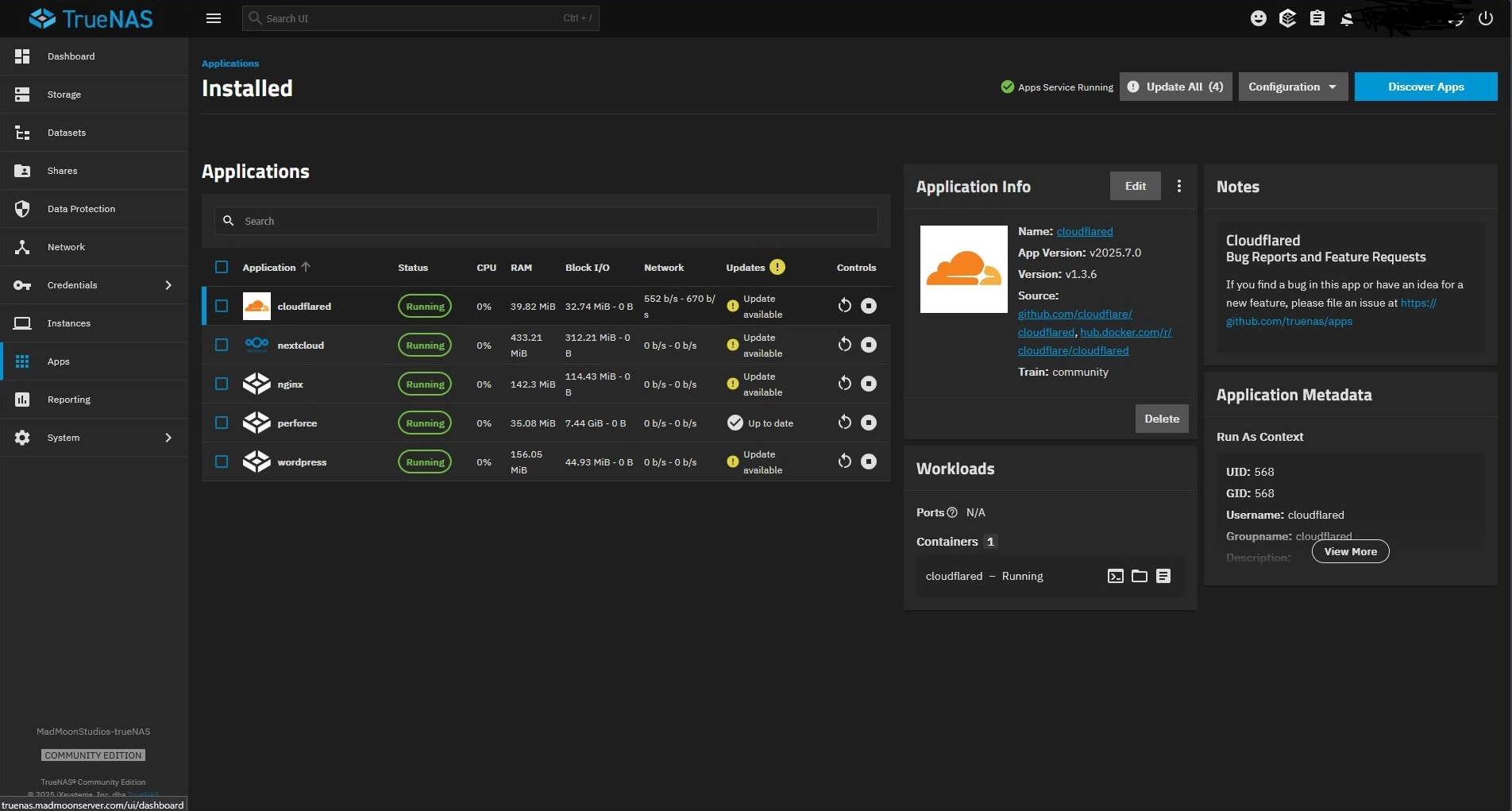This screenshot has width=1512, height=811.
Task: Open Reporting in sidebar
Action: (x=94, y=400)
